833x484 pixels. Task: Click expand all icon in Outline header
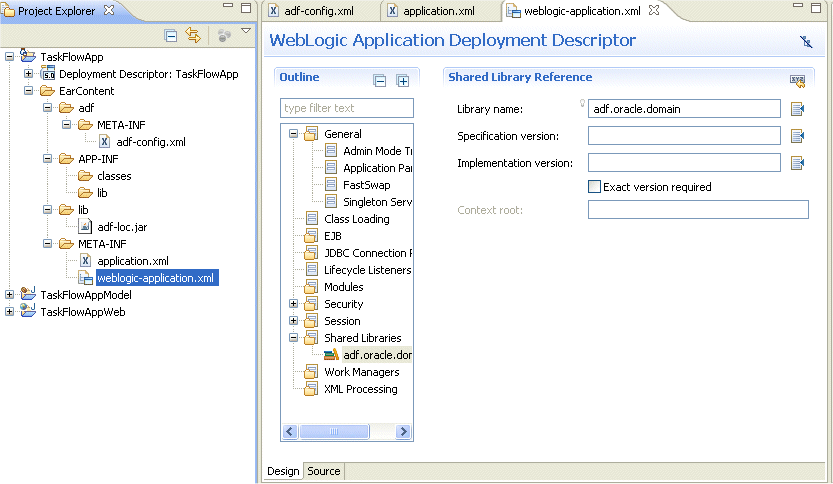[403, 81]
